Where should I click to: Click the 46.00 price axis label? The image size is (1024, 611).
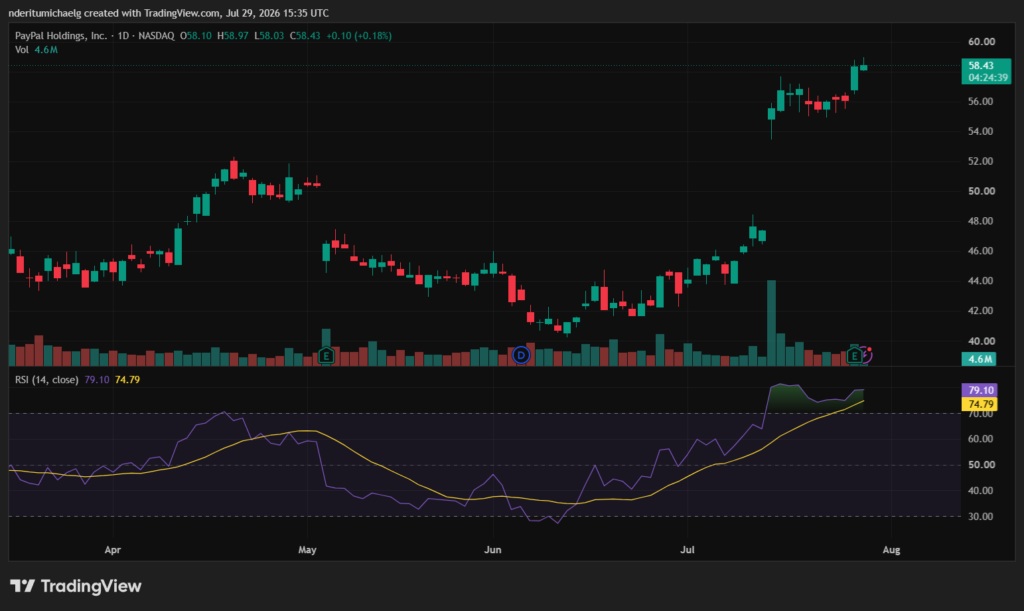click(981, 251)
